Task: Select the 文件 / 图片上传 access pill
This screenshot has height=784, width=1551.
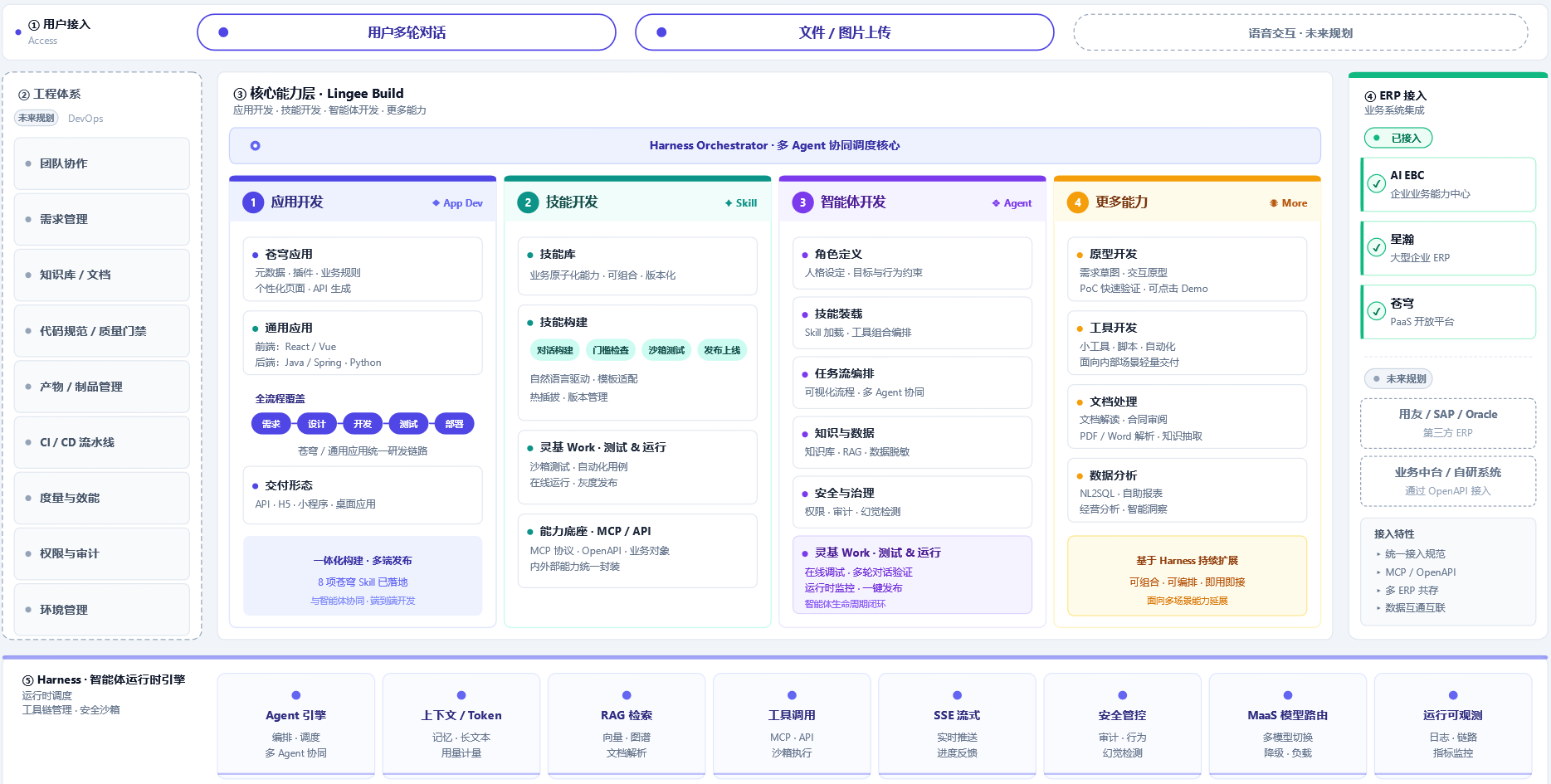Action: [845, 32]
